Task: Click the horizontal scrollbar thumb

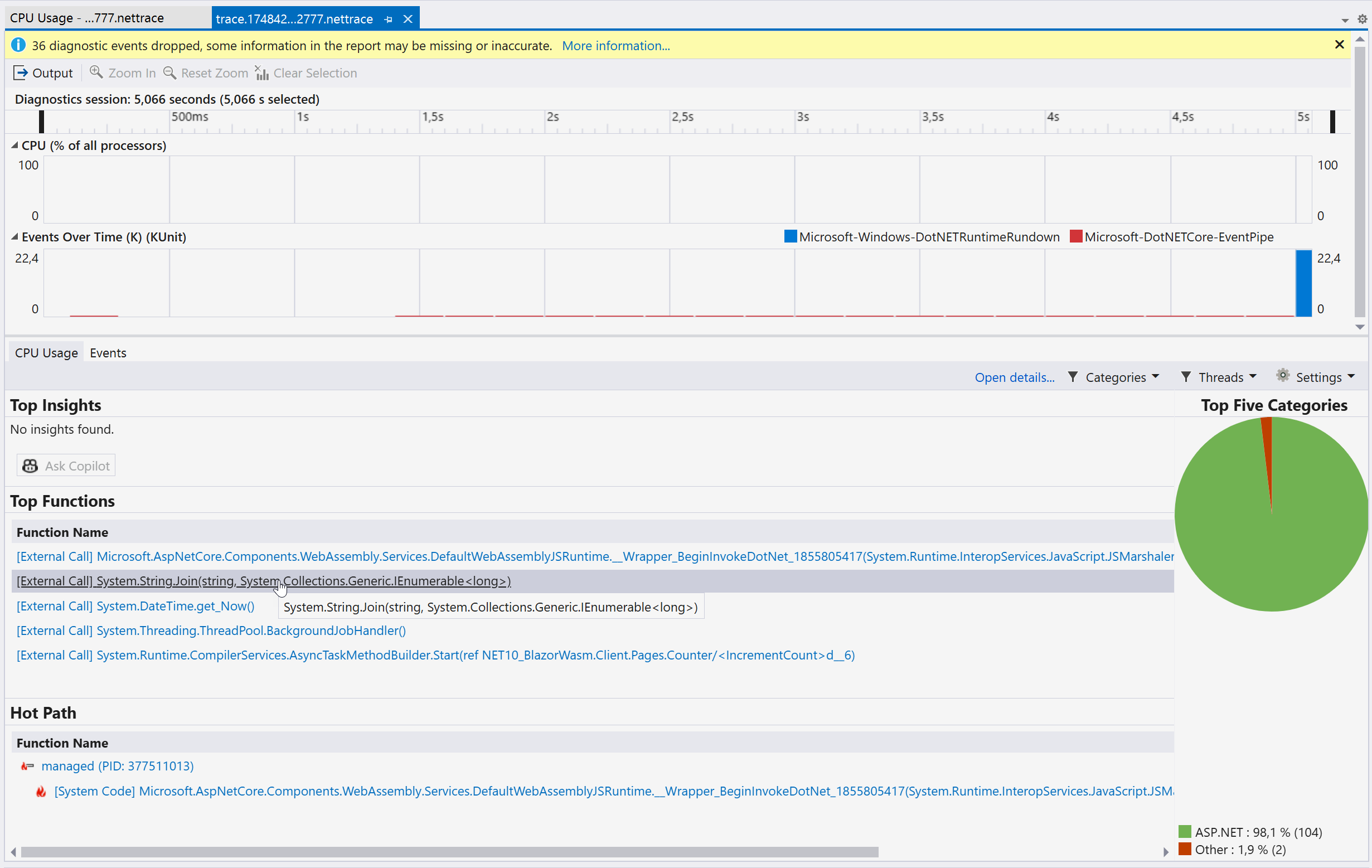Action: pyautogui.click(x=449, y=851)
